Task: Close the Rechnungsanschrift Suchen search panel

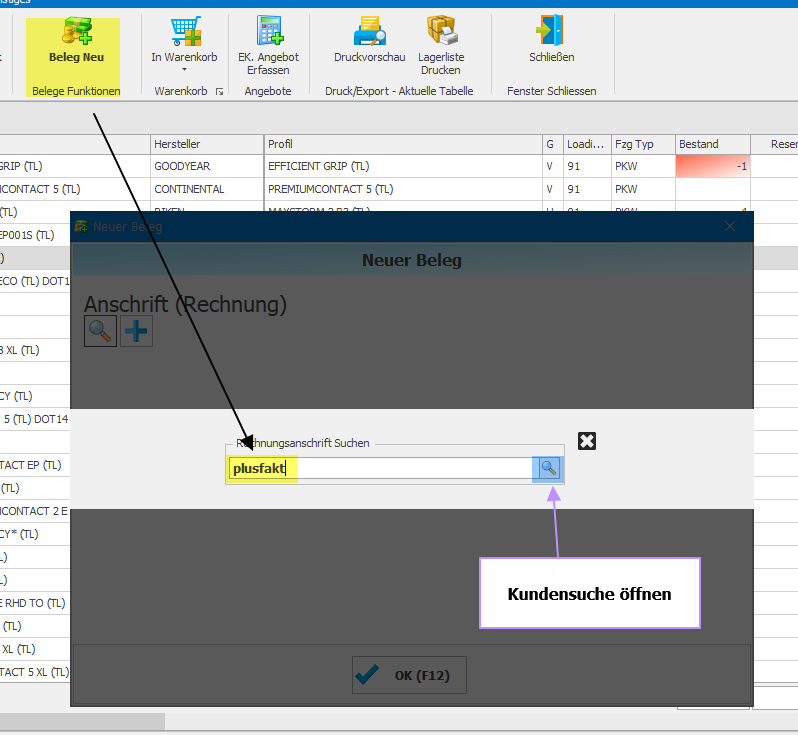Action: 587,441
